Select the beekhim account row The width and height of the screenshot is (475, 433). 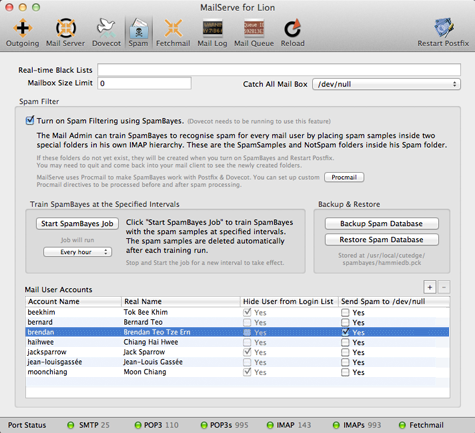pyautogui.click(x=237, y=312)
